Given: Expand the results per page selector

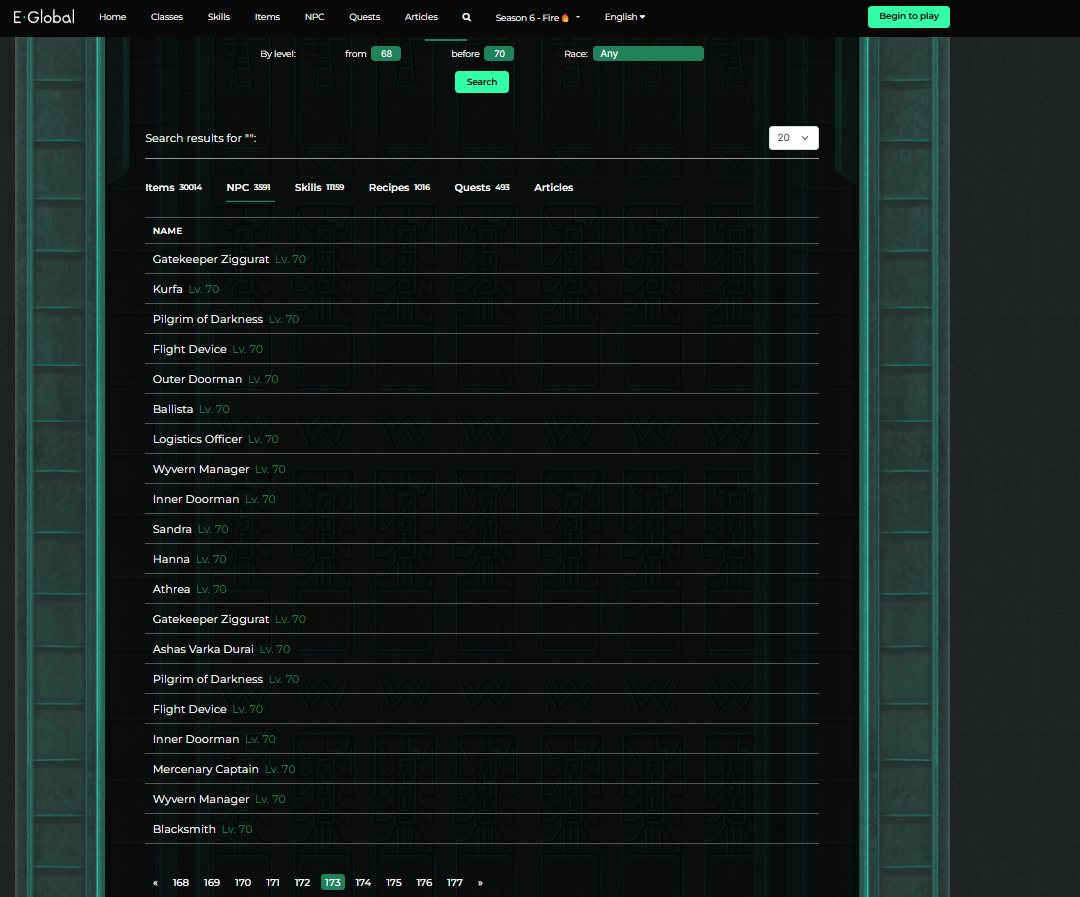Looking at the screenshot, I should [793, 138].
